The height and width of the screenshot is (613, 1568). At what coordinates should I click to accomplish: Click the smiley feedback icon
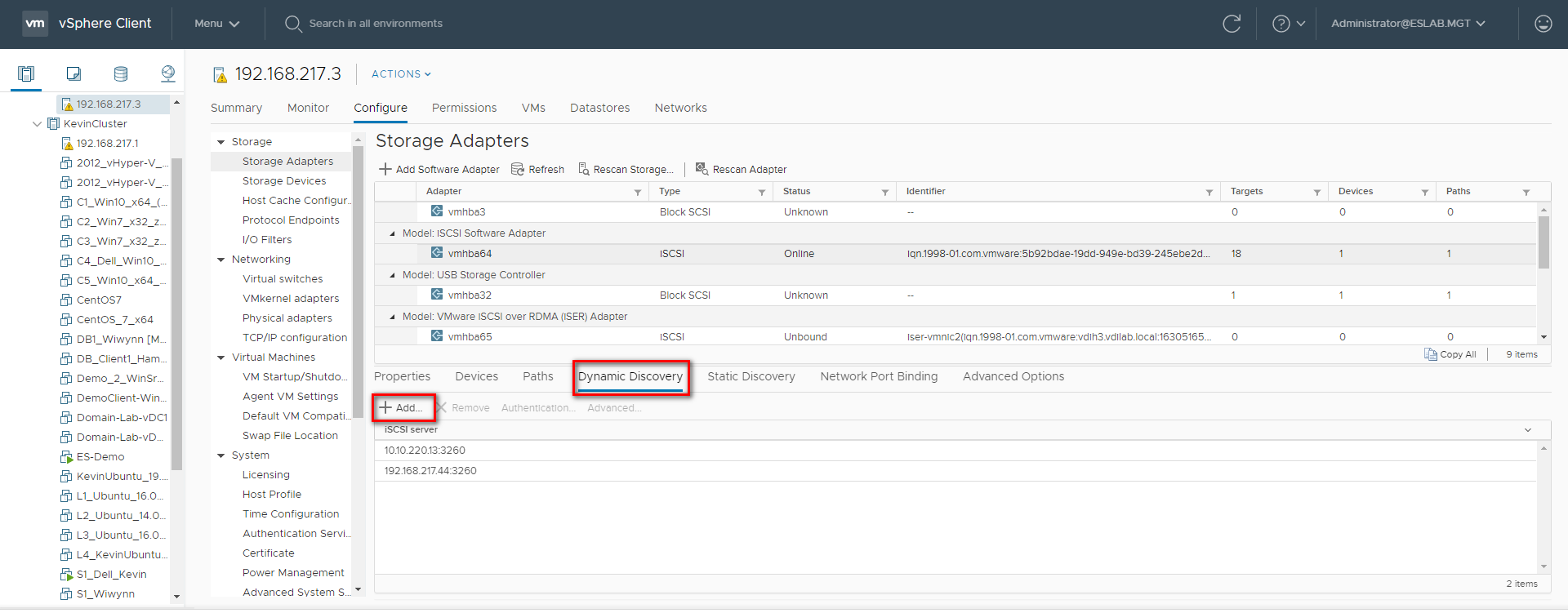click(1543, 24)
